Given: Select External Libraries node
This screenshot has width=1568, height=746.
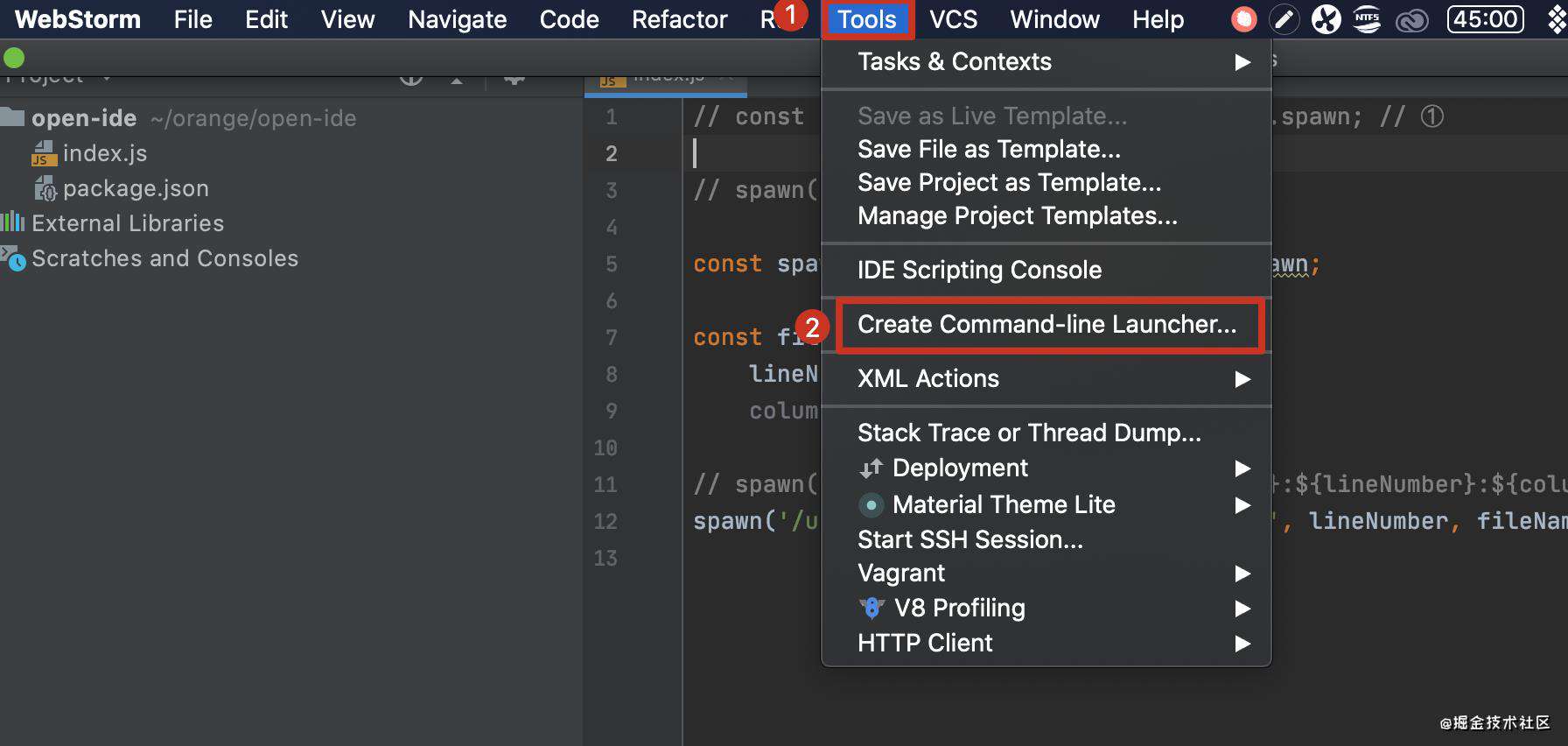Looking at the screenshot, I should (128, 223).
